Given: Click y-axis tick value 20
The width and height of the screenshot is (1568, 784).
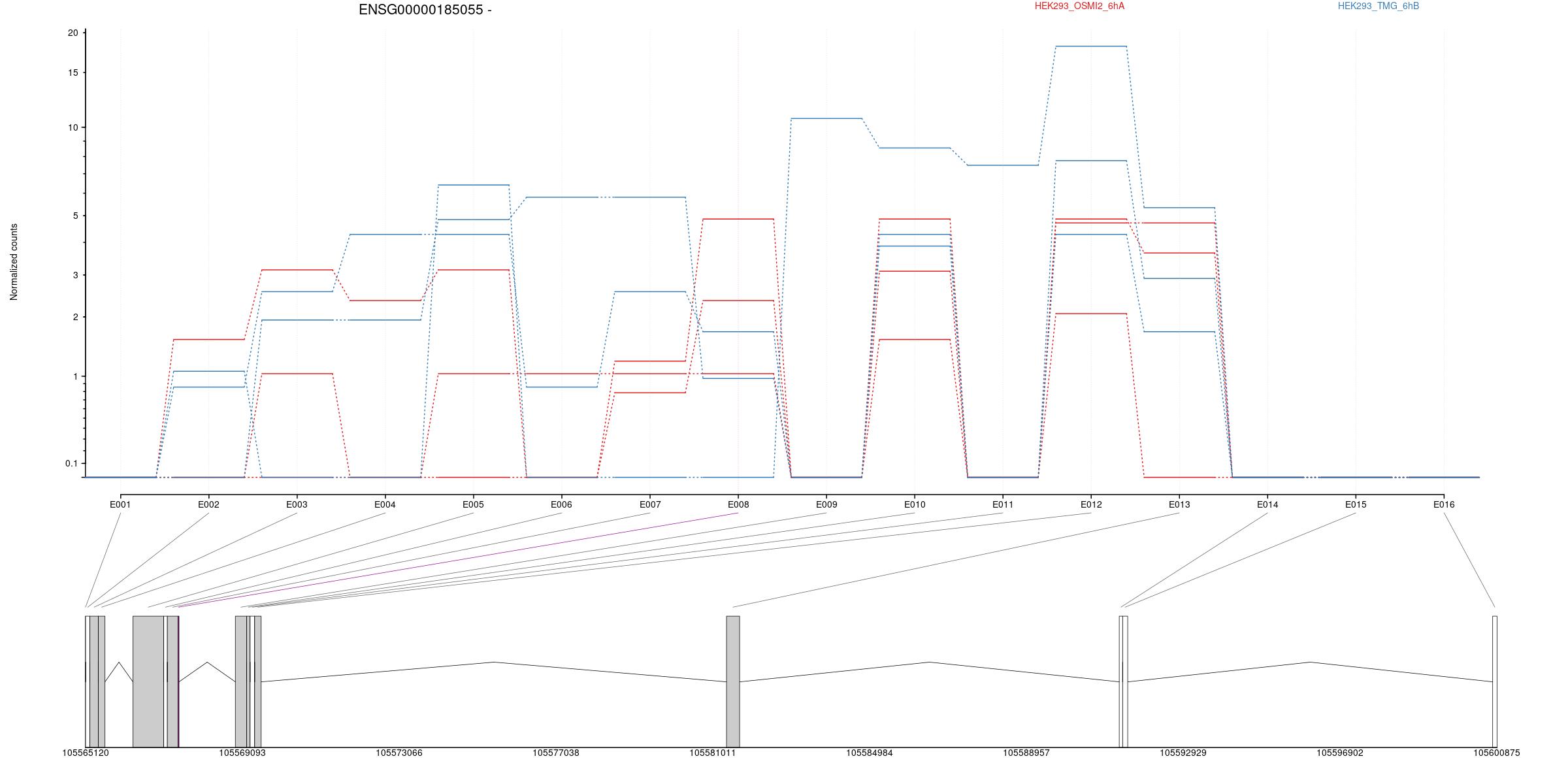Looking at the screenshot, I should coord(73,33).
